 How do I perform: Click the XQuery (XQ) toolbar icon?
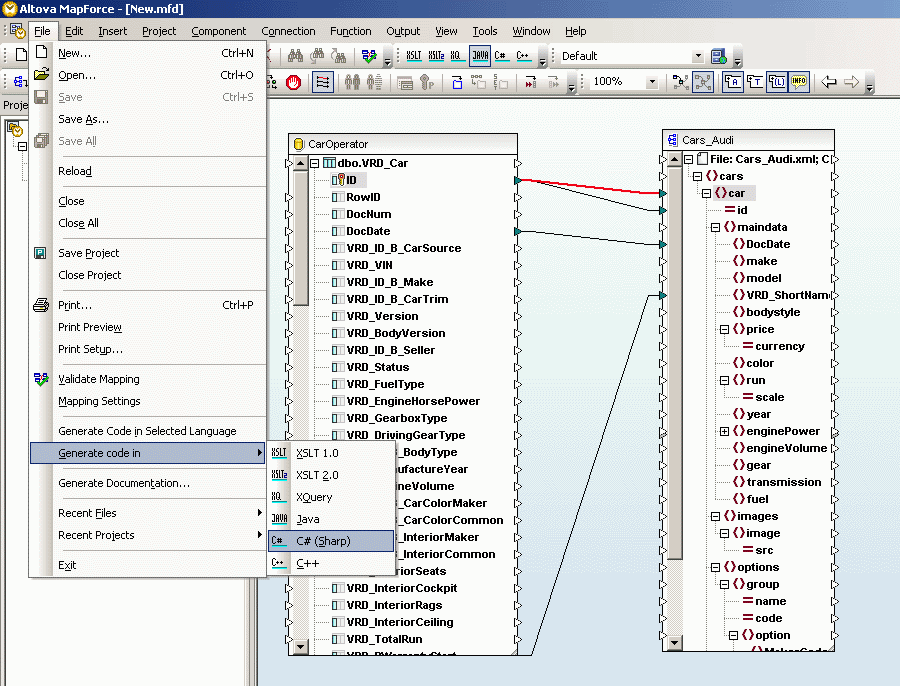[x=456, y=56]
